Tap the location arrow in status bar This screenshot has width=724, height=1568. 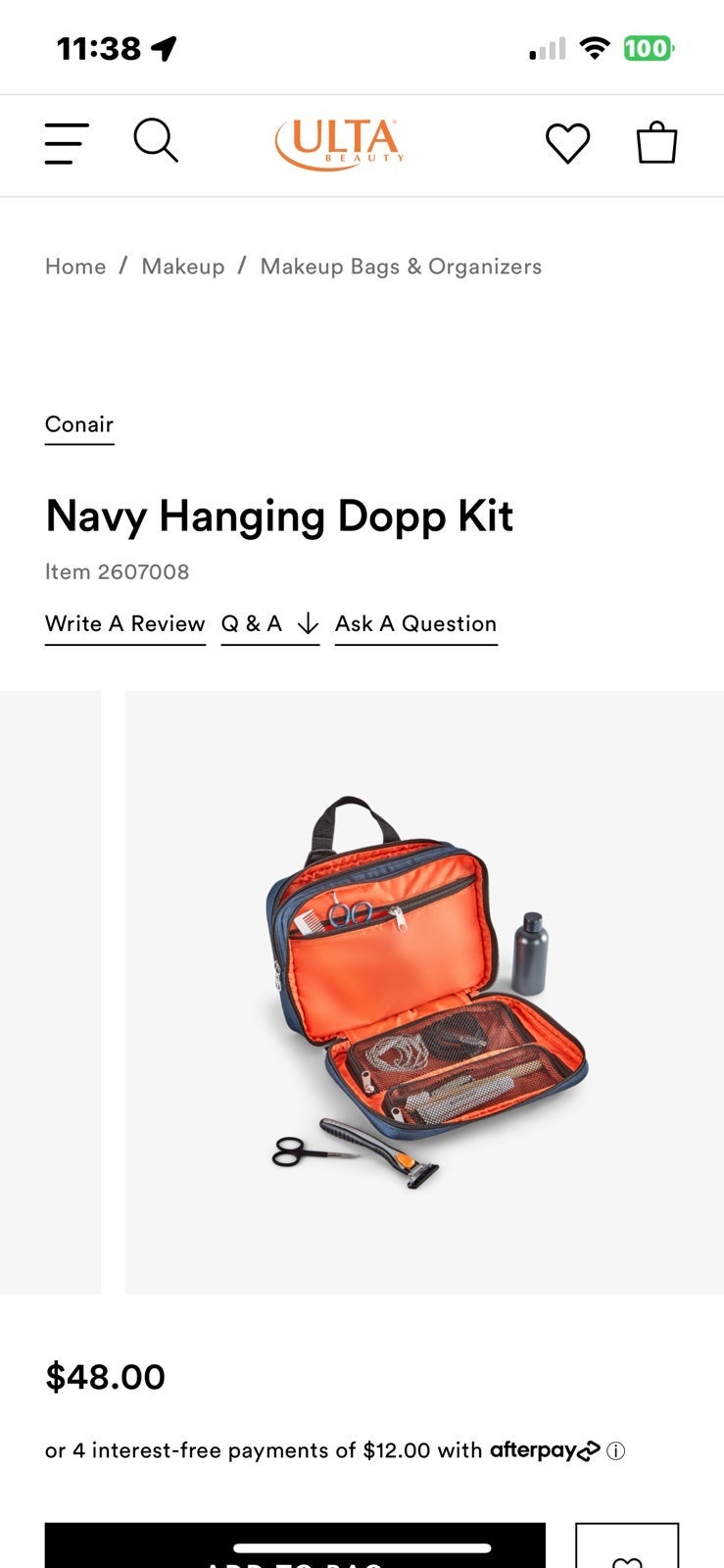[165, 48]
